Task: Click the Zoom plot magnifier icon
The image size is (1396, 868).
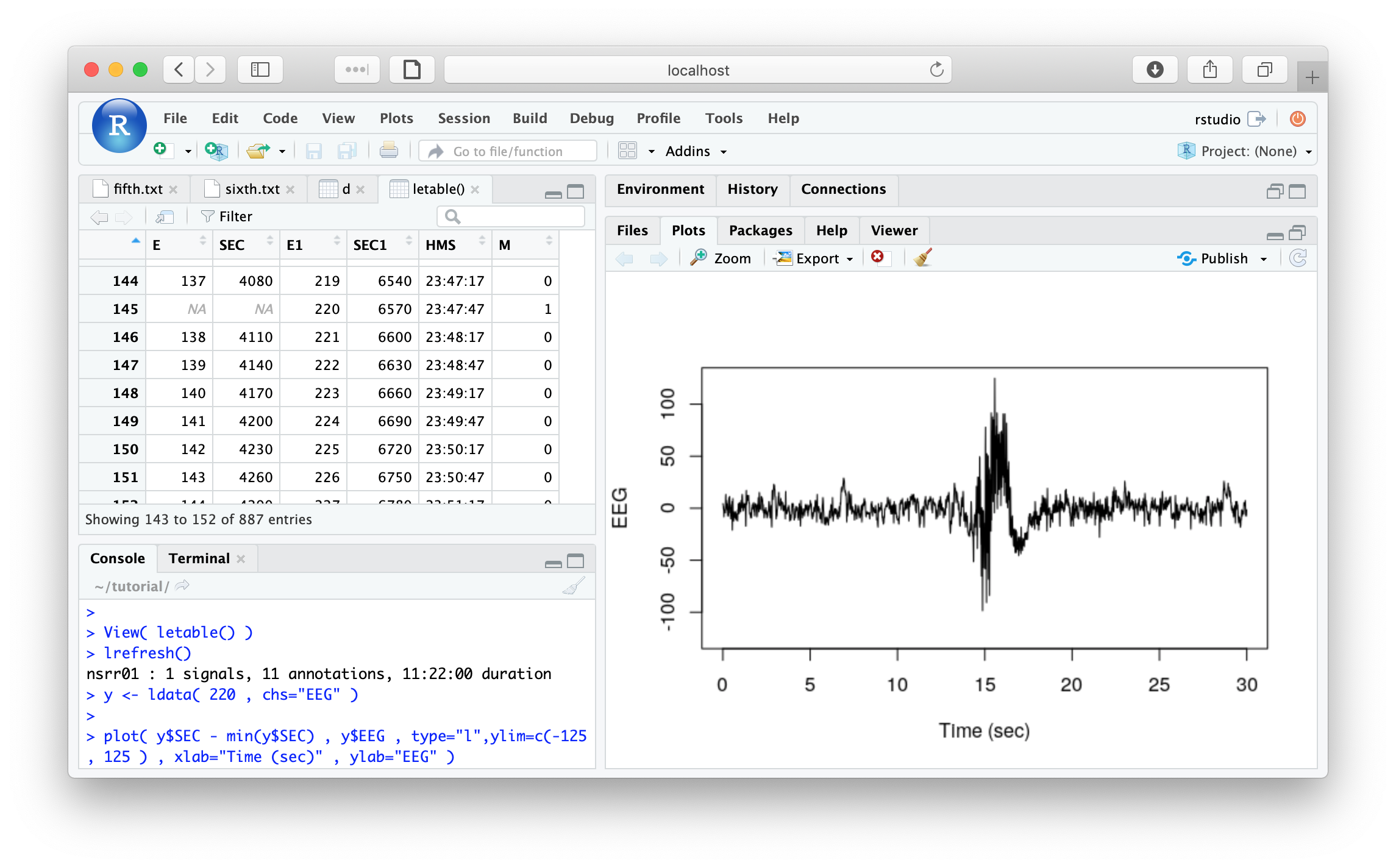Action: tap(699, 257)
